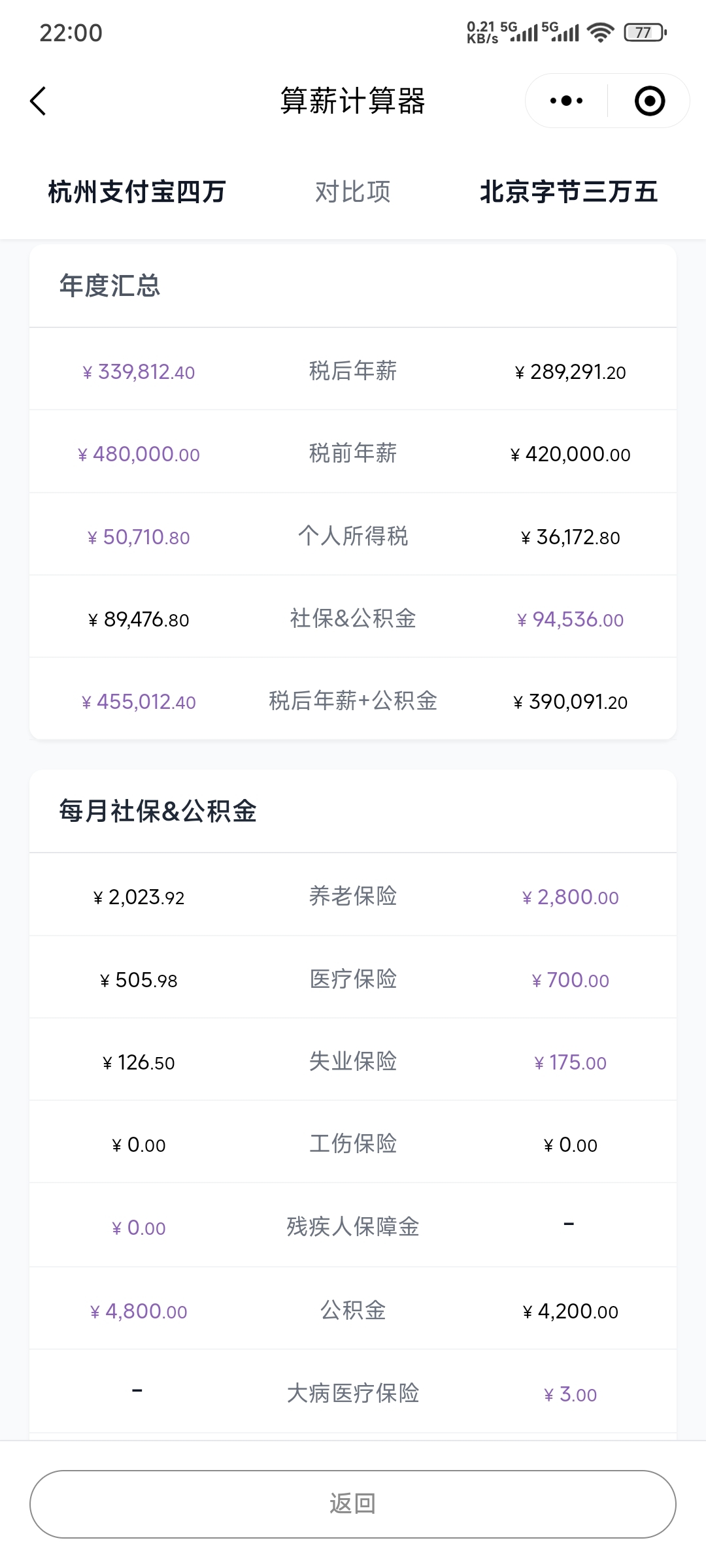This screenshot has height=1568, width=706.
Task: Select Beijing pre-tax salary ¥420,000.00
Action: coord(570,454)
